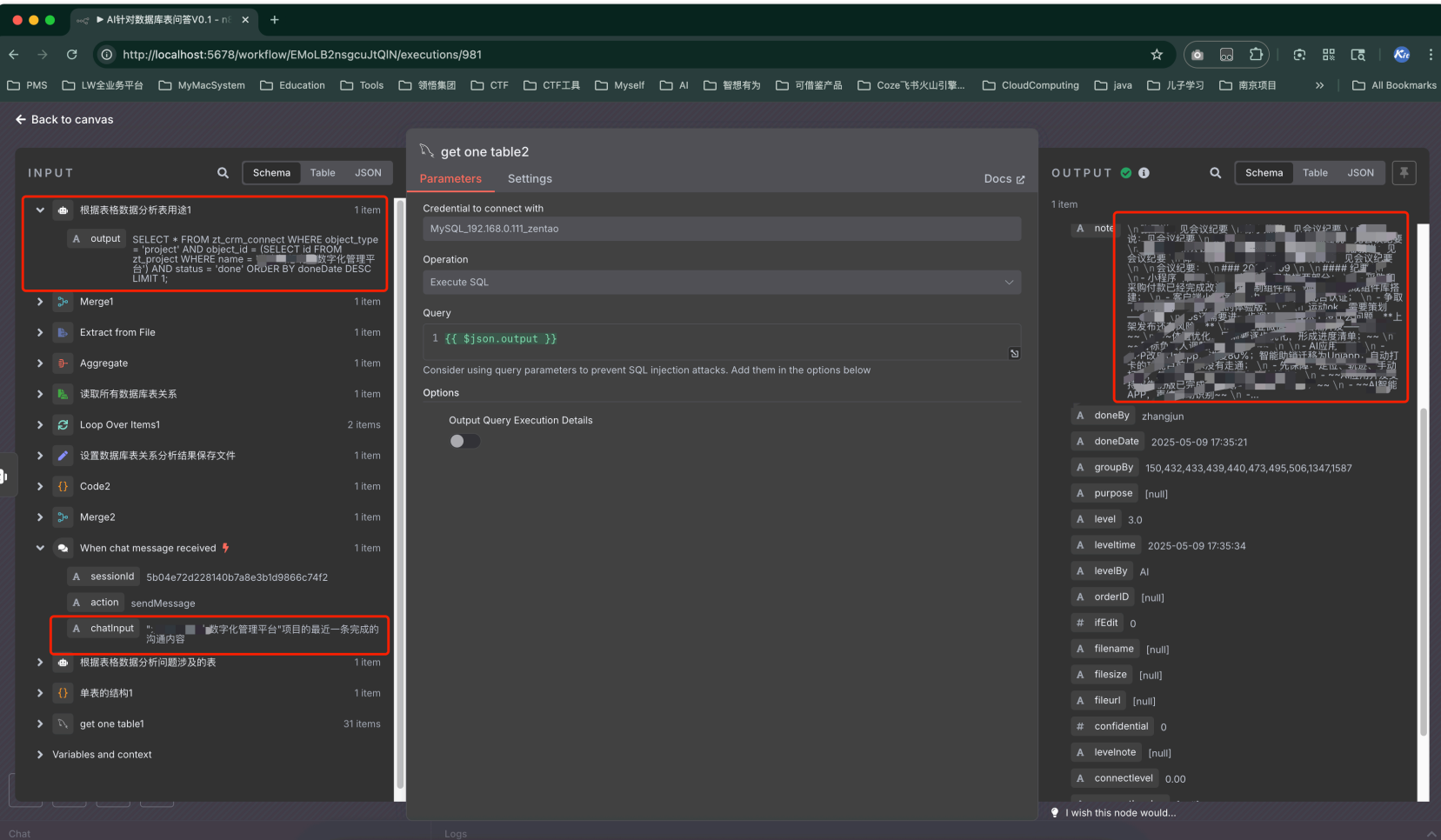The image size is (1441, 840).
Task: Click the groupBy value text
Action: tap(1248, 468)
